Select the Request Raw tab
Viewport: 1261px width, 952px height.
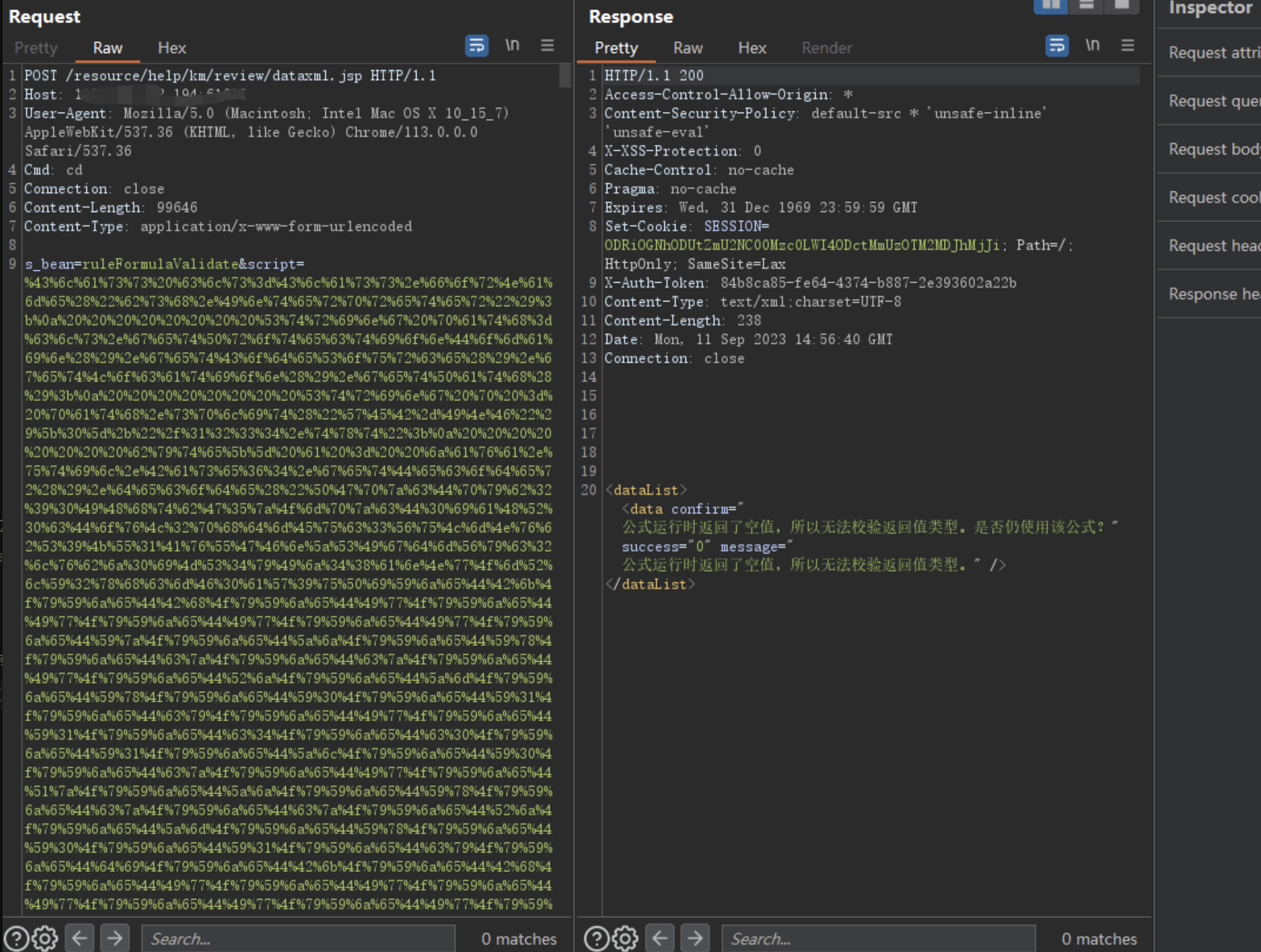108,48
